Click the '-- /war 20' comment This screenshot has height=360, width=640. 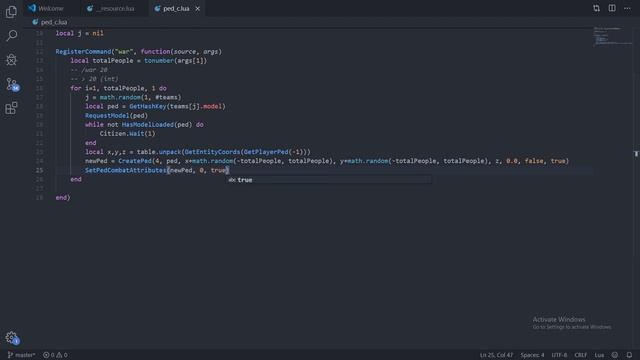(x=89, y=70)
